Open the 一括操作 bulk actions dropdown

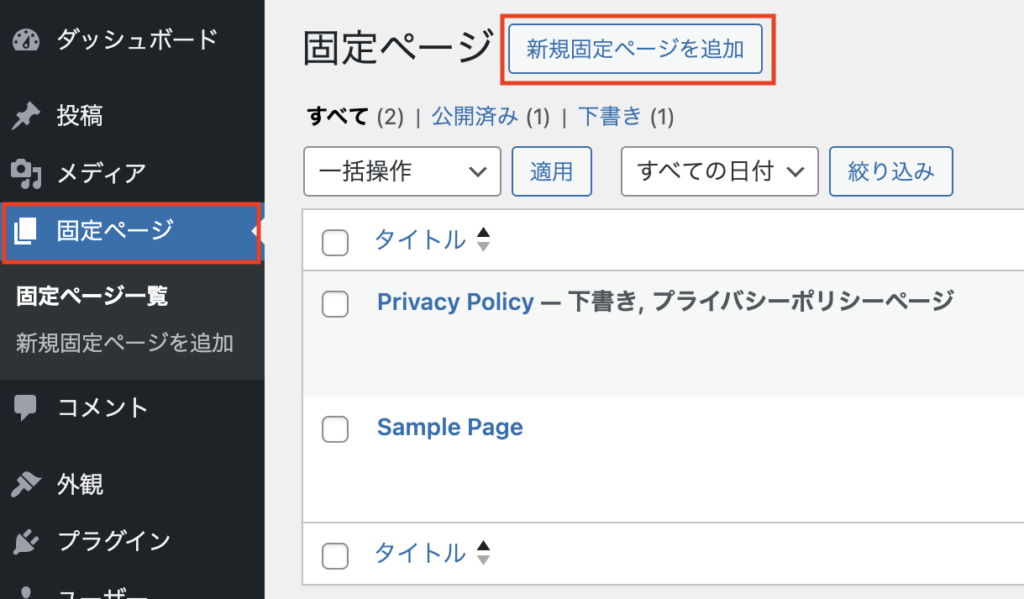coord(401,172)
